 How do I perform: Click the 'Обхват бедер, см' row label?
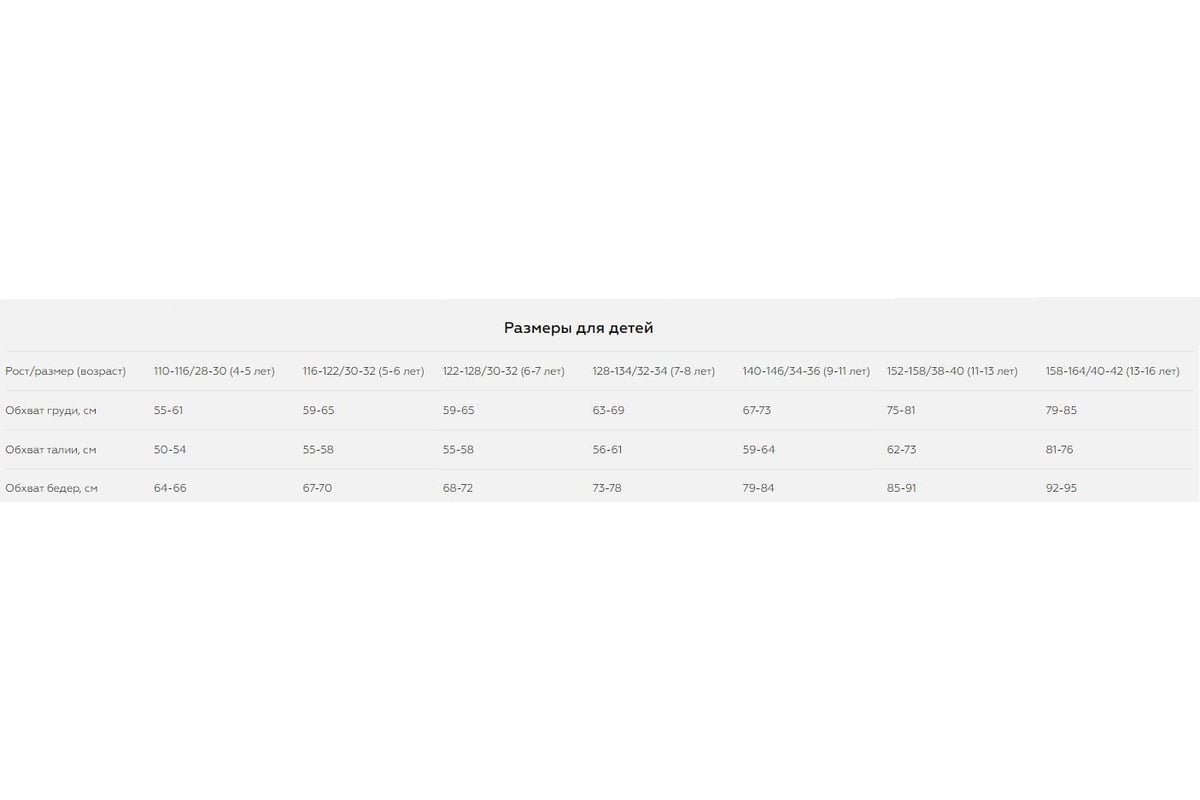(x=51, y=488)
